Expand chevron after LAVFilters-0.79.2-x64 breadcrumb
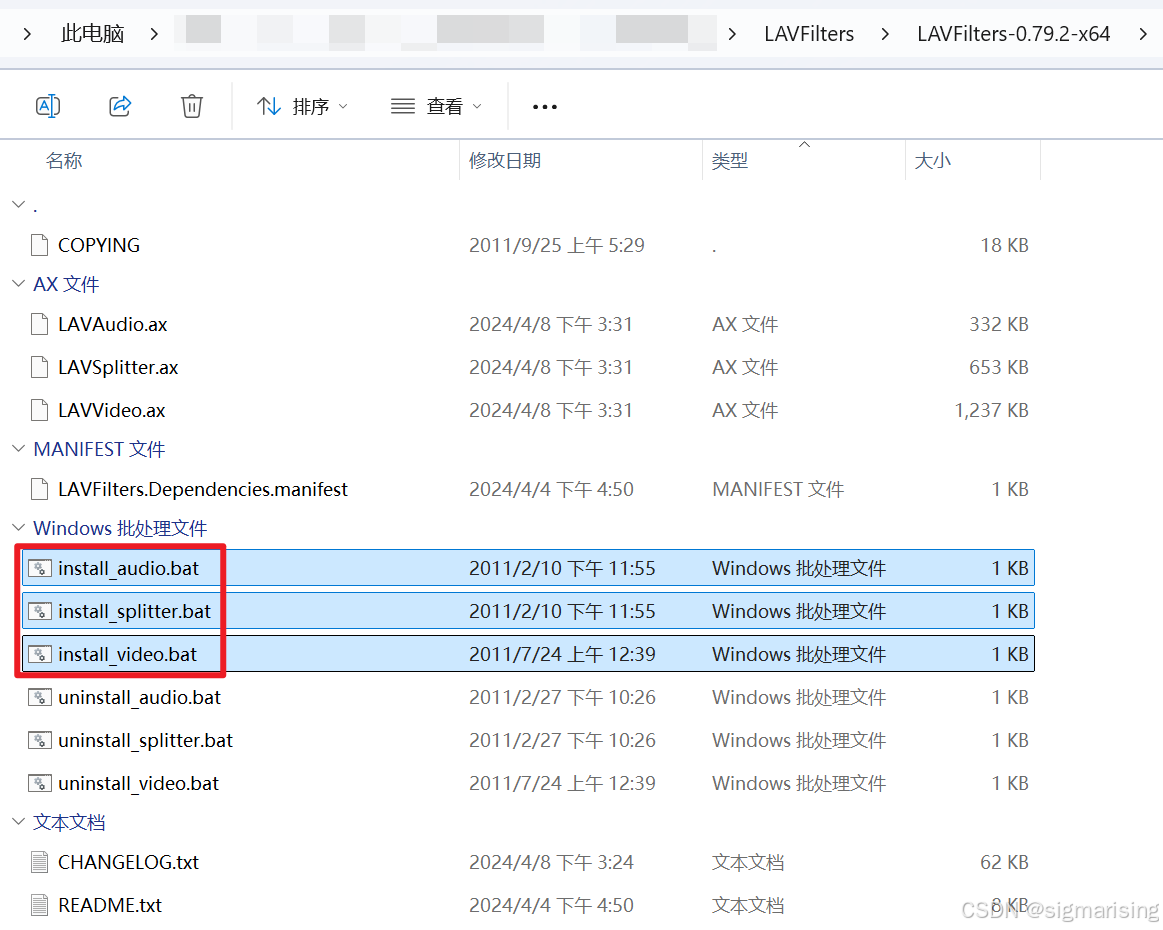This screenshot has height=930, width=1163. coord(1143,33)
